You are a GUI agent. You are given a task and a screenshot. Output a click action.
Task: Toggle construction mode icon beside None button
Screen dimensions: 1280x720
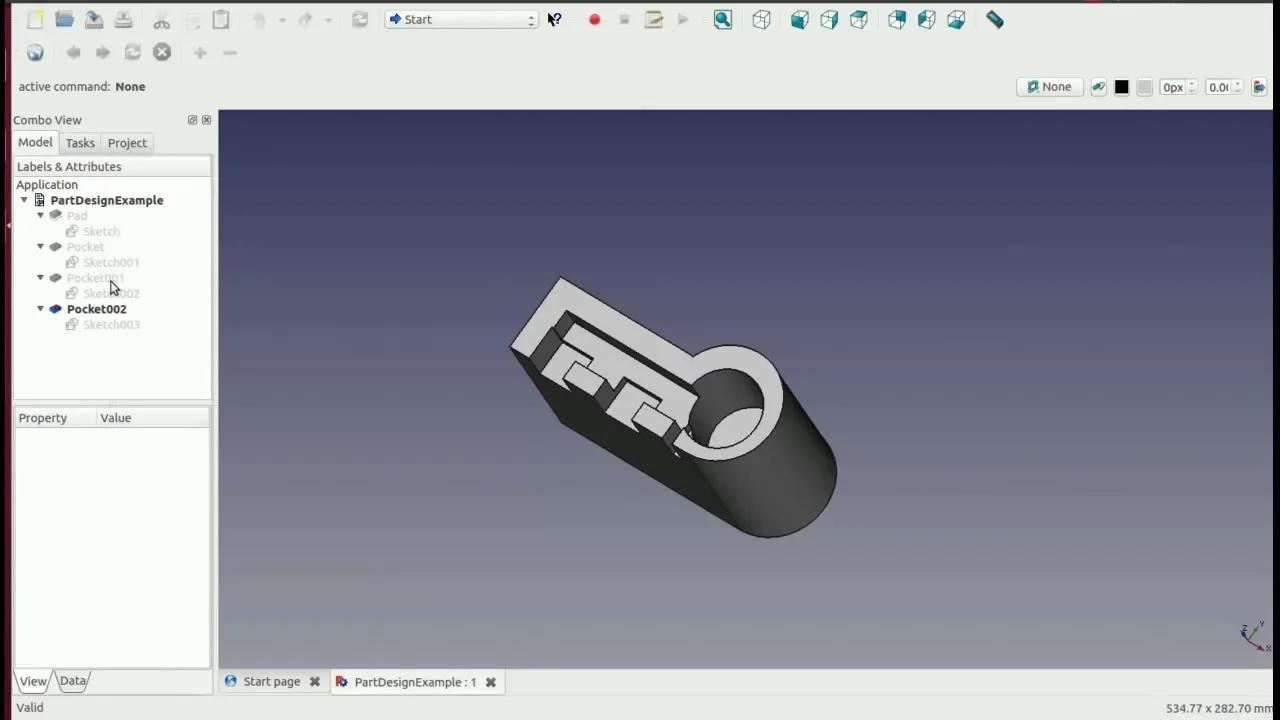1098,87
